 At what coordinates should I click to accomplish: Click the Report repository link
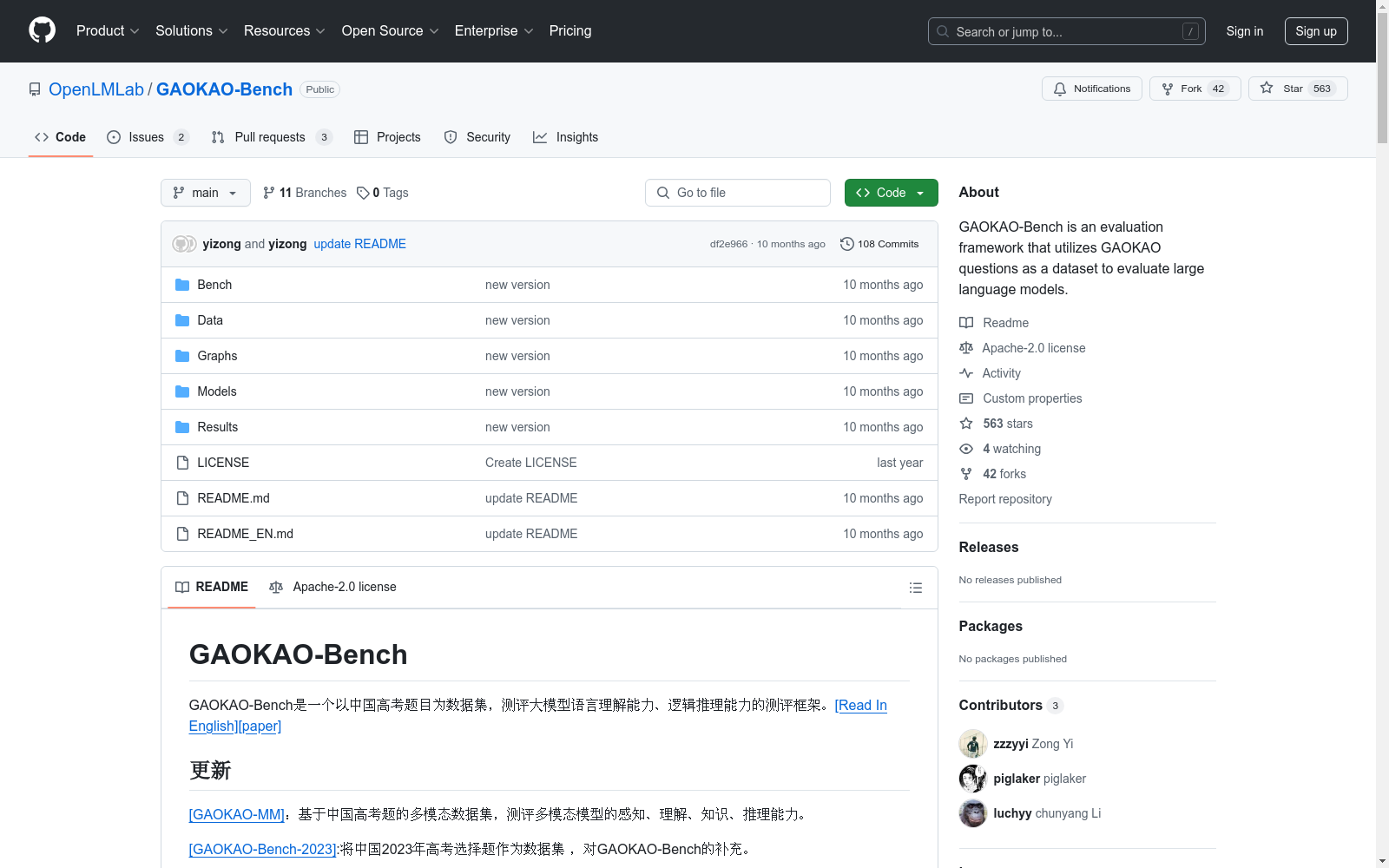tap(1005, 499)
